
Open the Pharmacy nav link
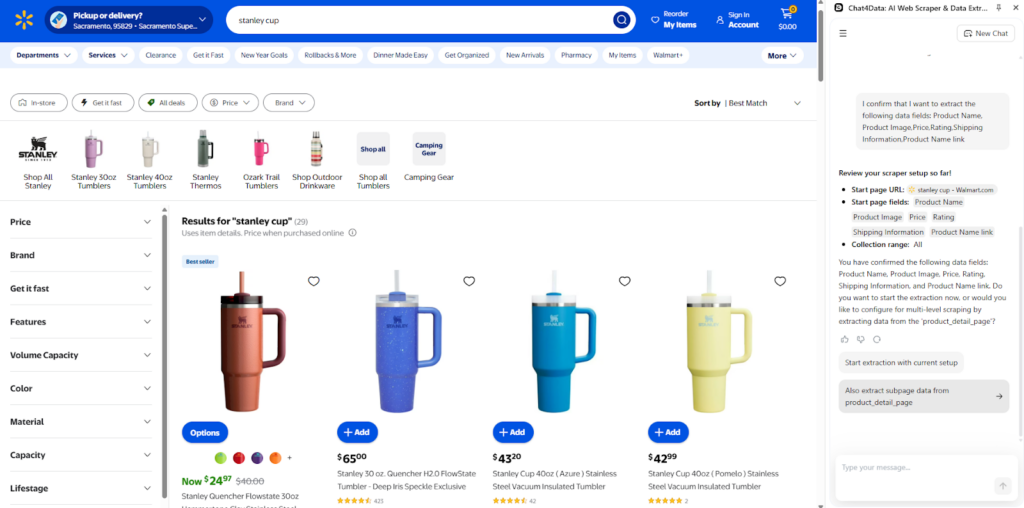click(x=576, y=56)
